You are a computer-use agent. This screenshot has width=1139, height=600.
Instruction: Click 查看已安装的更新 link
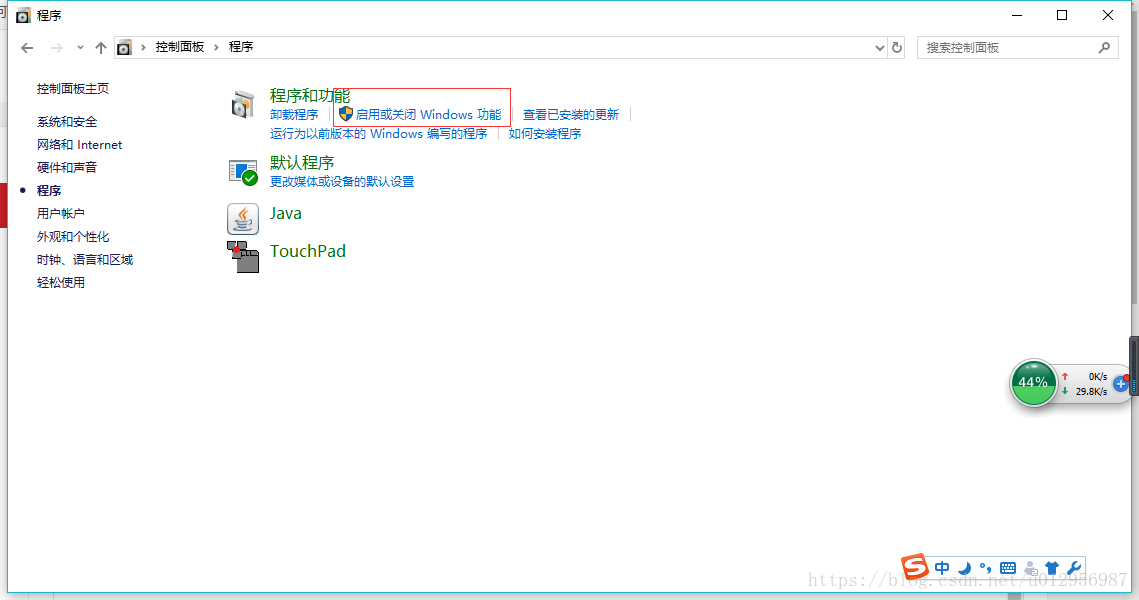571,115
